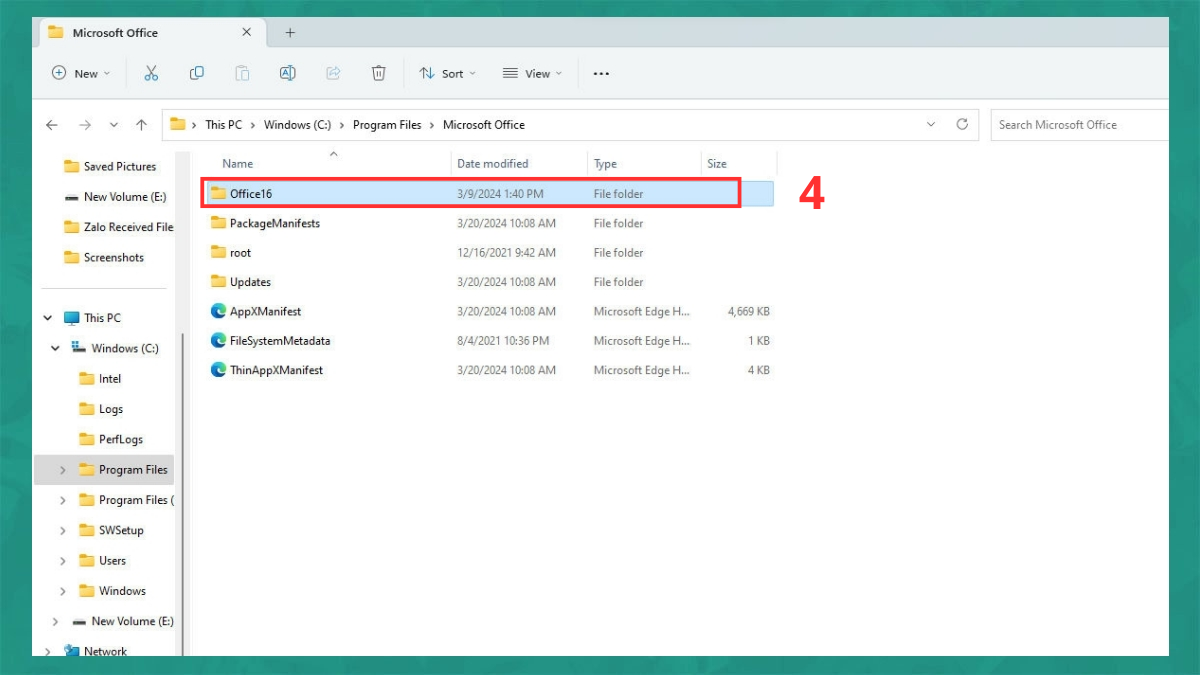Sort by Date modified column header
This screenshot has height=675, width=1200.
pos(492,163)
